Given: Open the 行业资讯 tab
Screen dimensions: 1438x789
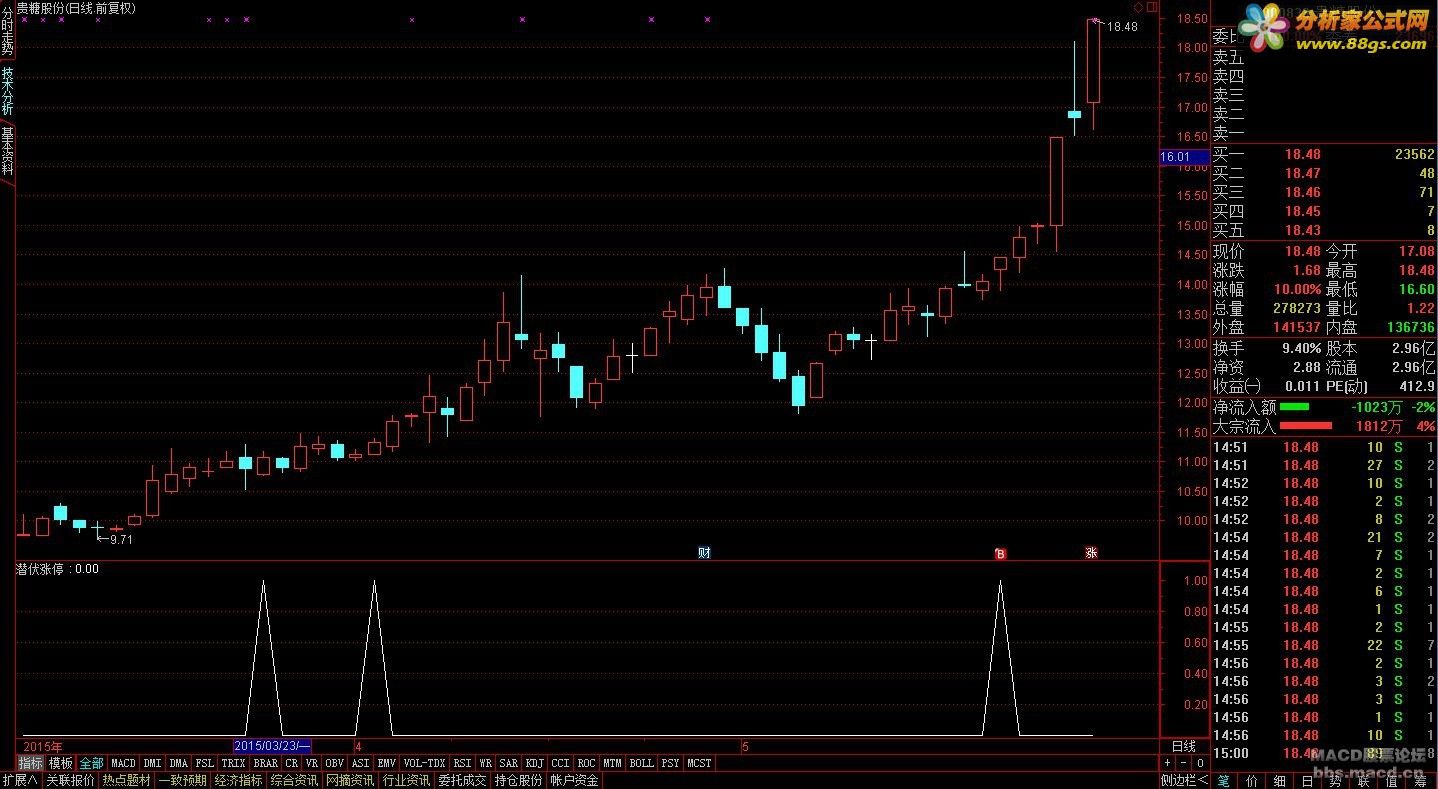Looking at the screenshot, I should pos(406,780).
